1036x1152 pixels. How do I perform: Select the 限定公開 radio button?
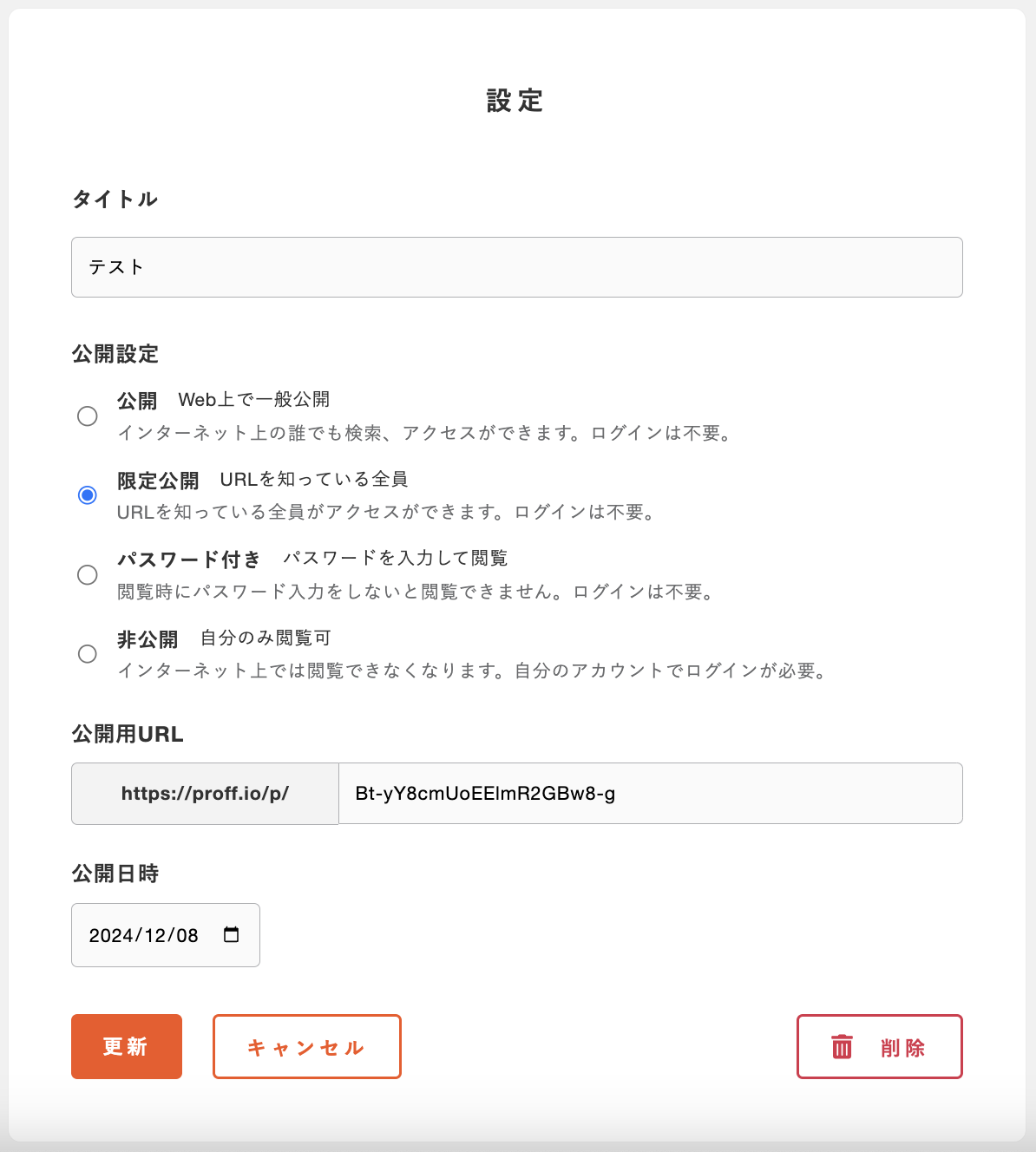click(88, 495)
